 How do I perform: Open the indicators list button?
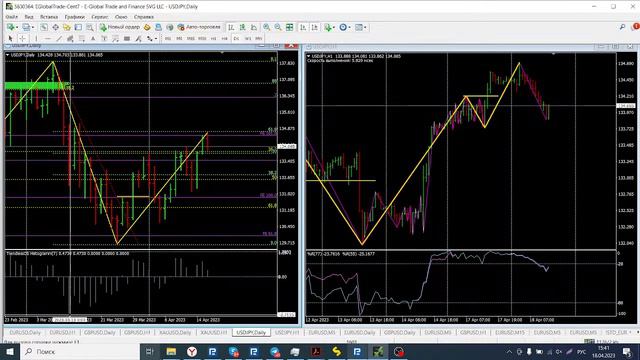tap(328, 27)
